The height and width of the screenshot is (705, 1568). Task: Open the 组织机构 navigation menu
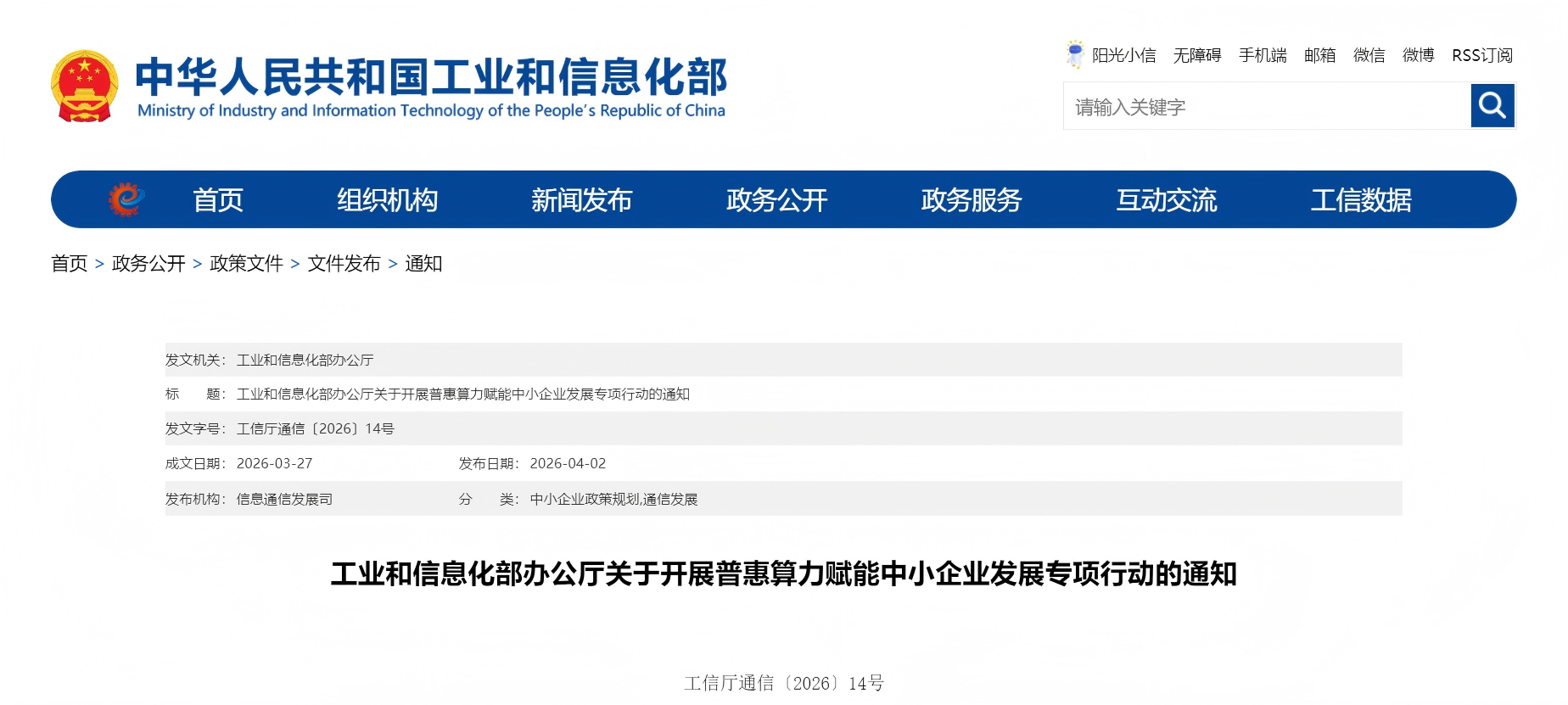pos(388,200)
